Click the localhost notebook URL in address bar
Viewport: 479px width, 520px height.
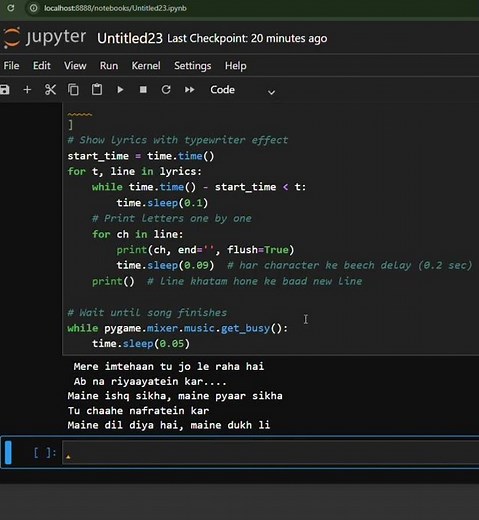click(x=115, y=8)
